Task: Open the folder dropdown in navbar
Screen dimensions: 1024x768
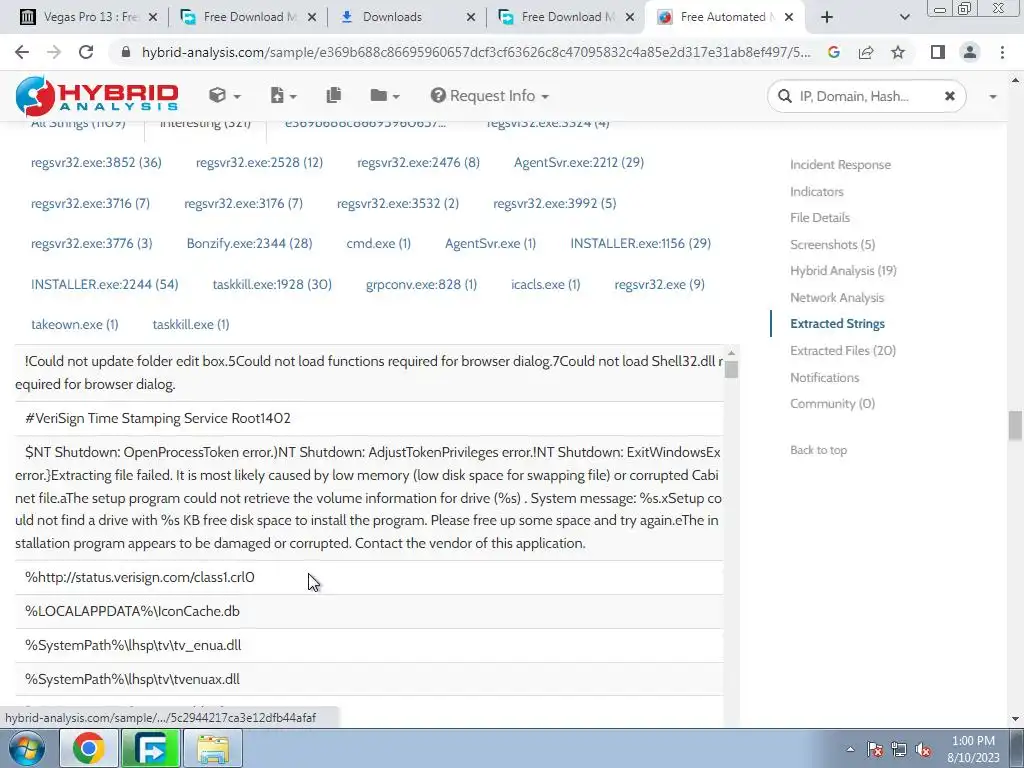Action: [x=385, y=96]
